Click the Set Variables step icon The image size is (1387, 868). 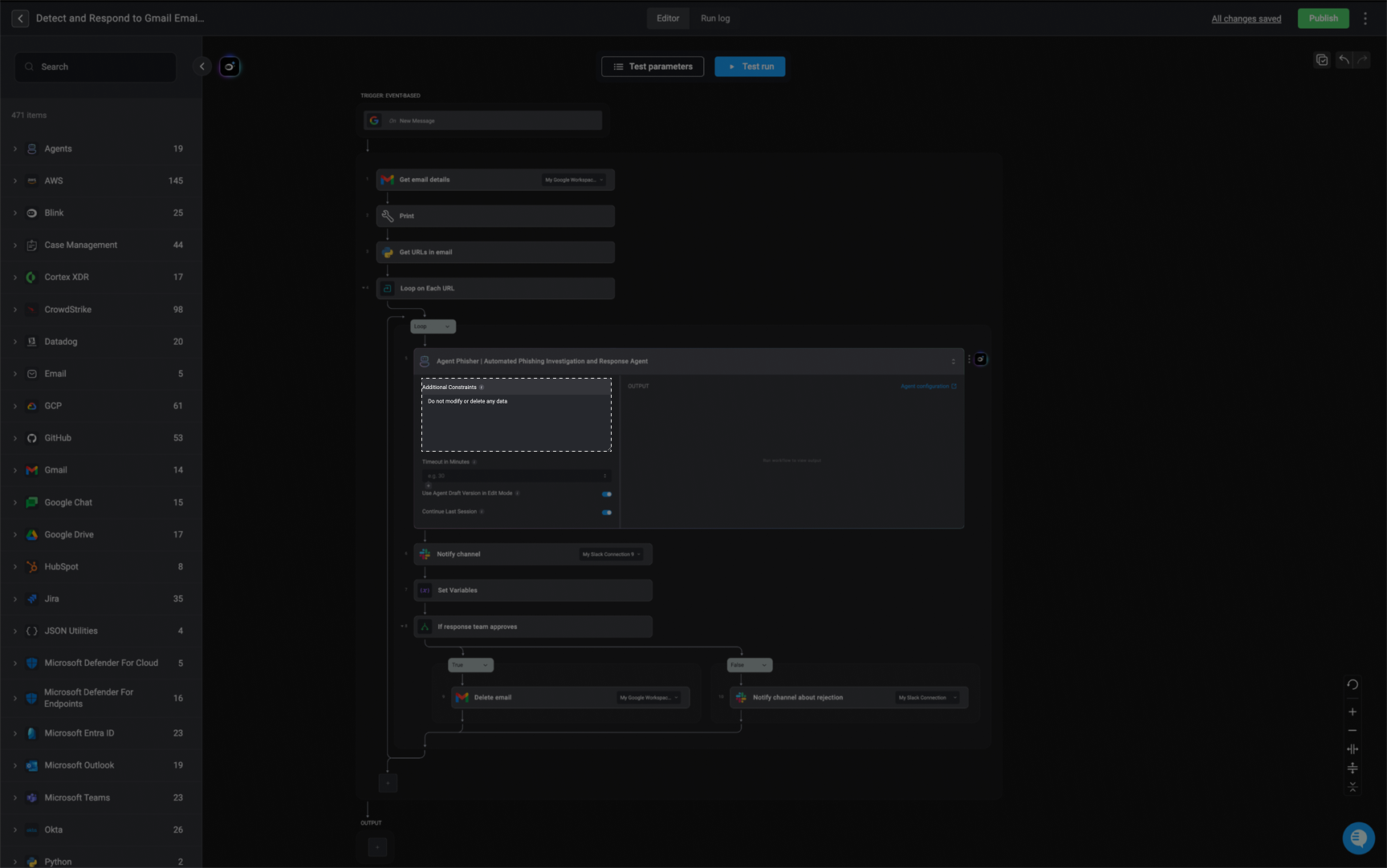(425, 590)
